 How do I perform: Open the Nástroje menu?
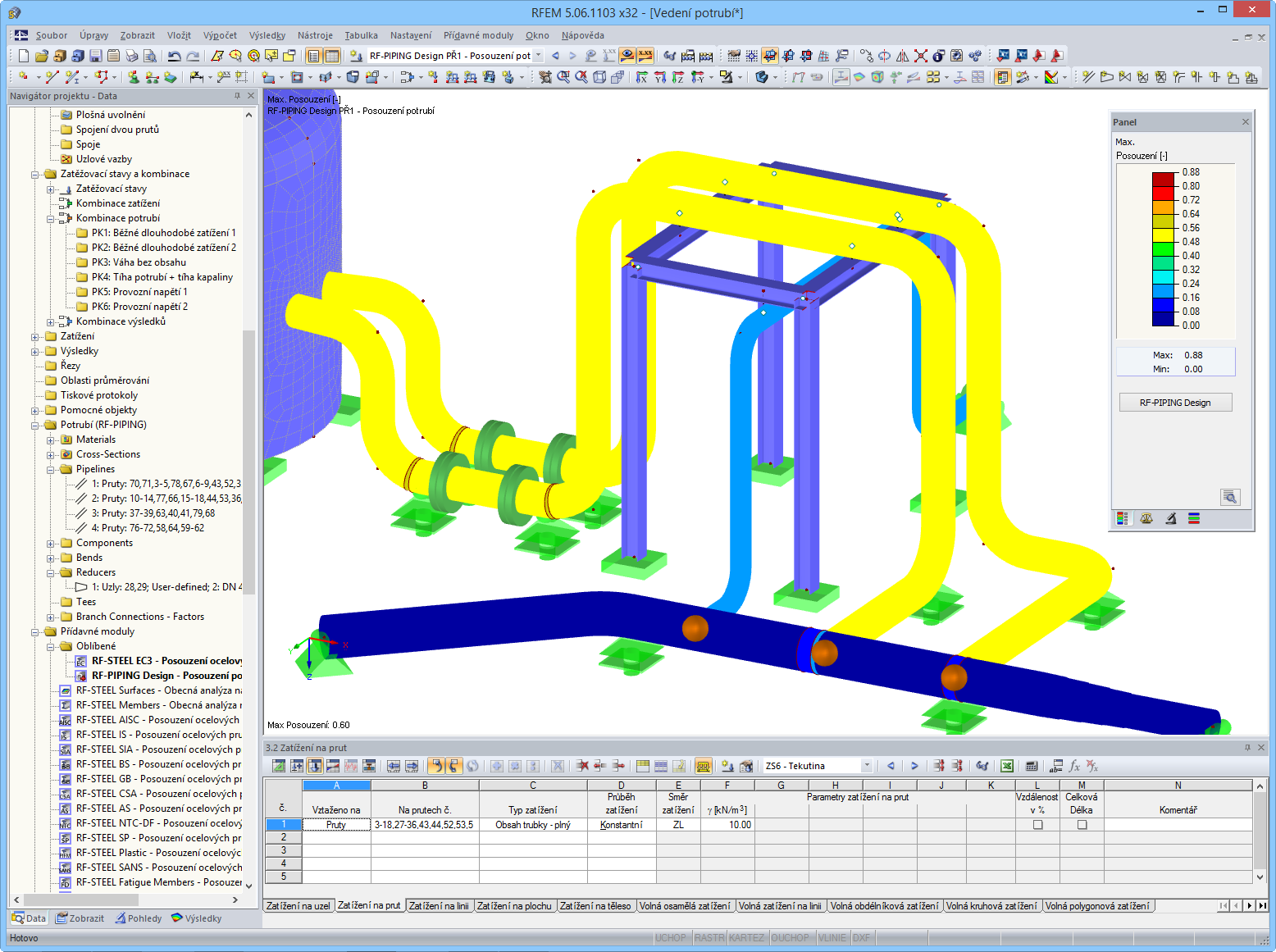pyautogui.click(x=315, y=35)
